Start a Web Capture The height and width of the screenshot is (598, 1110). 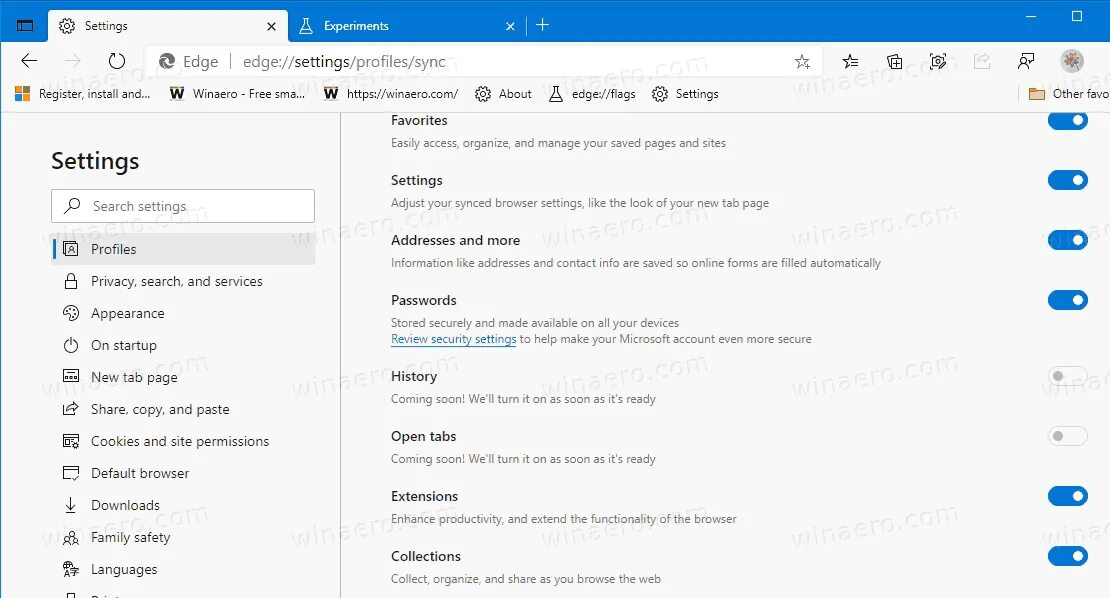click(x=938, y=60)
